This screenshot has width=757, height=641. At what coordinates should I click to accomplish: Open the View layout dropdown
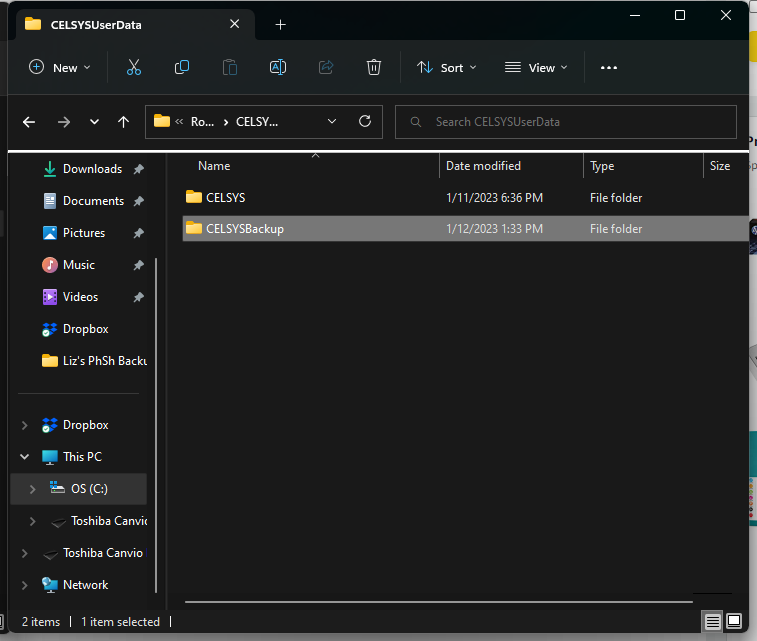tap(536, 67)
